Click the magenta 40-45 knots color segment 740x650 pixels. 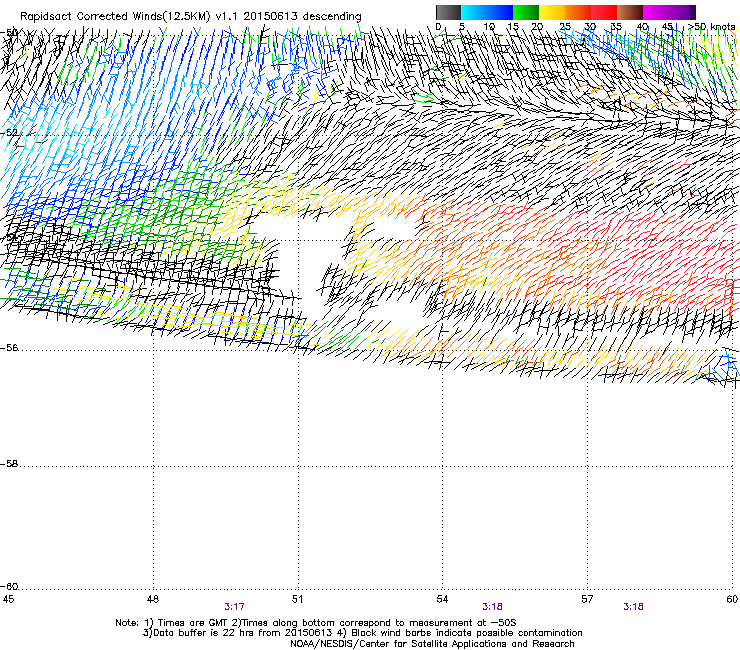tap(656, 12)
